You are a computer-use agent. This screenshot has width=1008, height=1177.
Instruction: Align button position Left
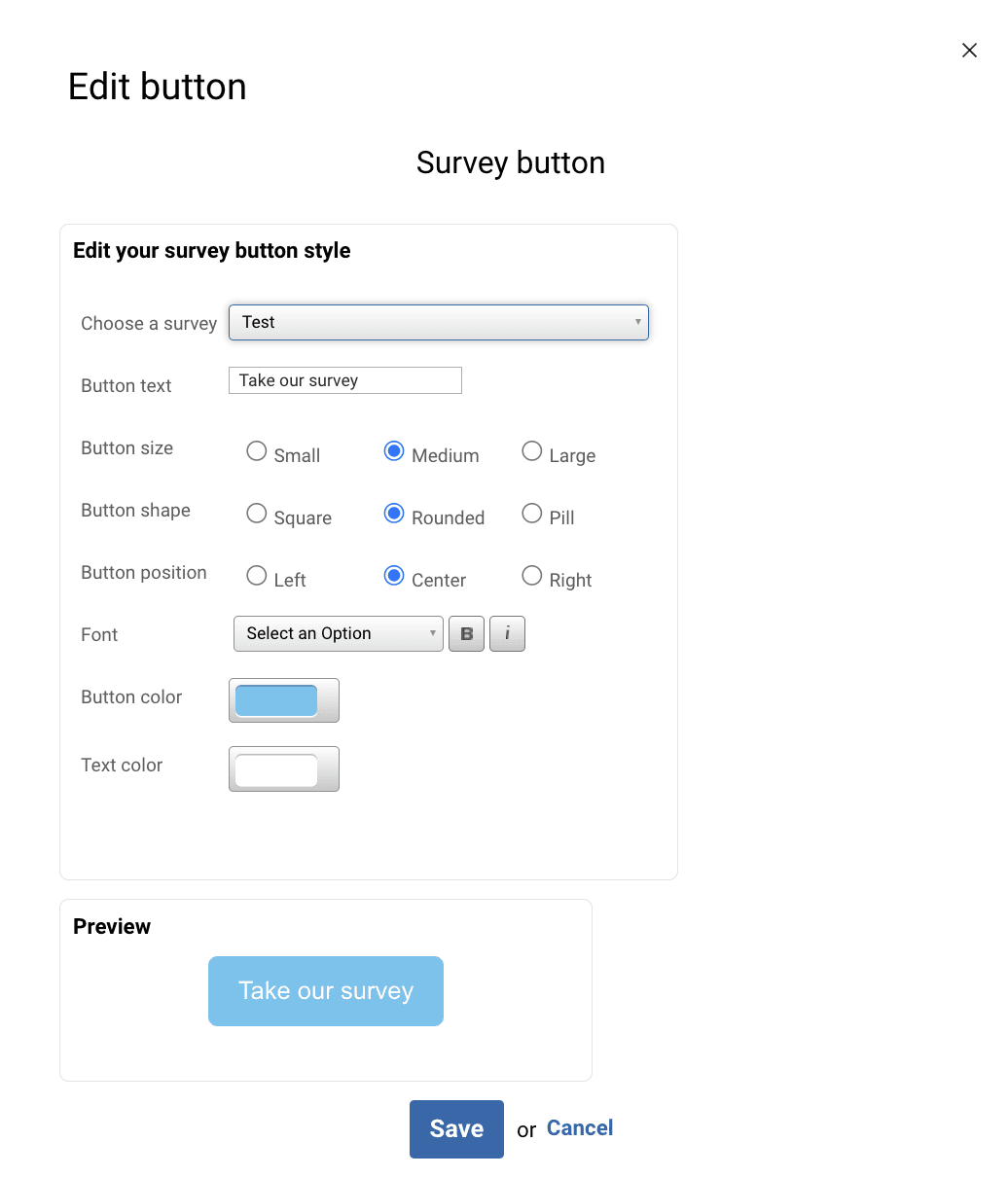[257, 576]
